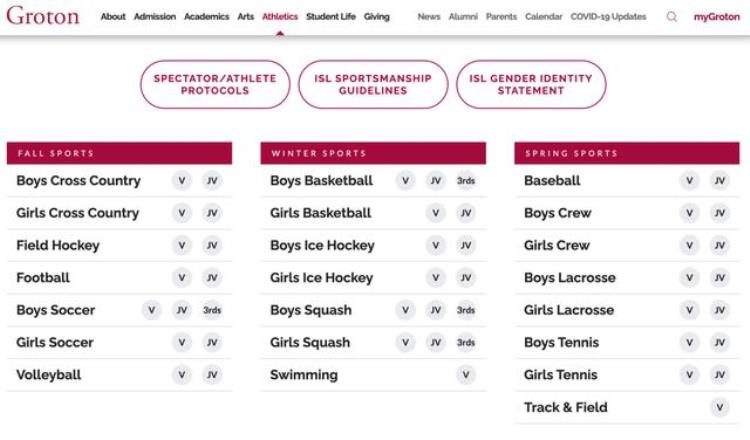The height and width of the screenshot is (440, 750).
Task: Open ISL Sportsmanship Guidelines button
Action: click(373, 84)
